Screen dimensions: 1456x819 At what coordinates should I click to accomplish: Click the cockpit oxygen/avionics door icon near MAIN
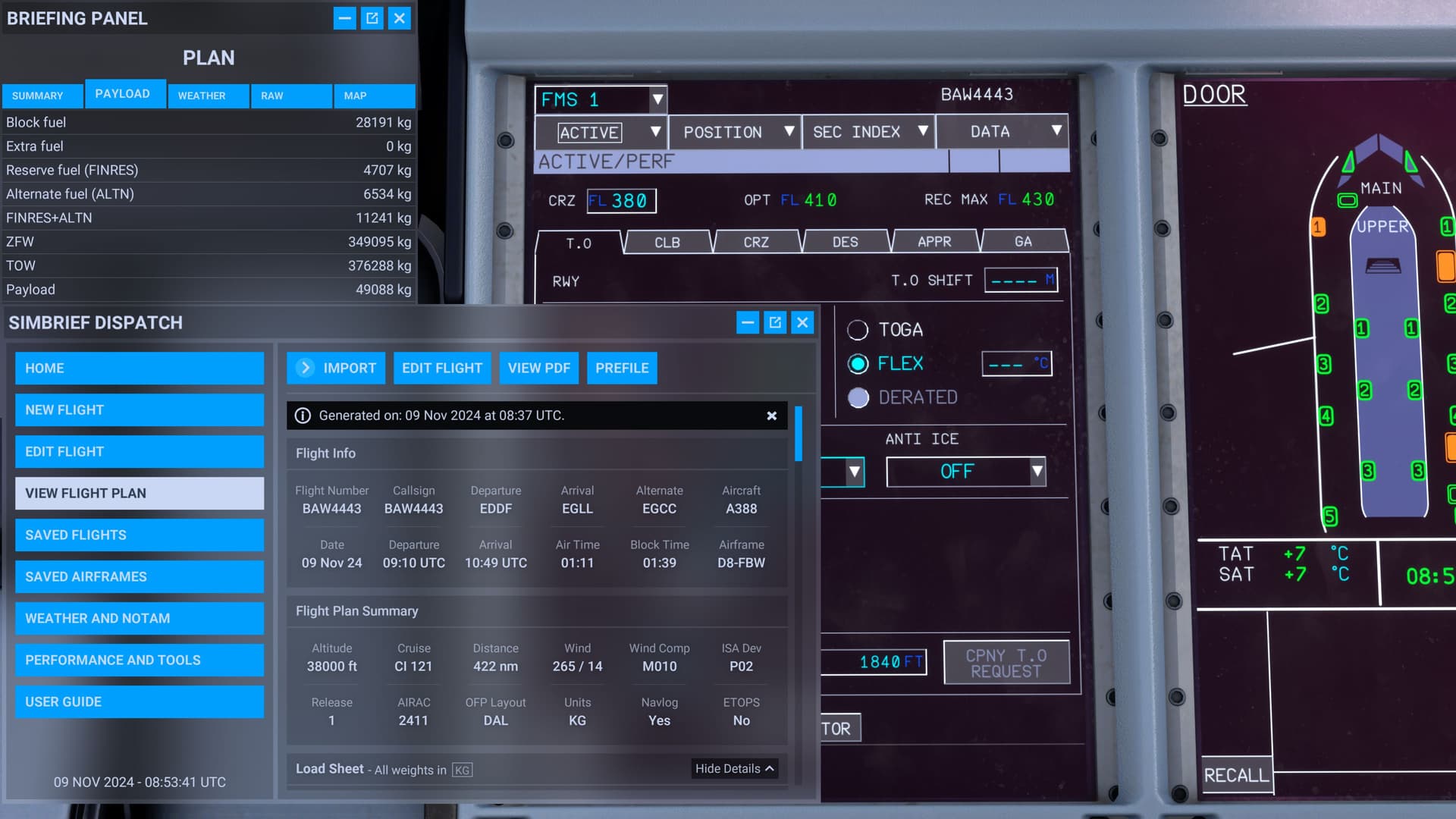pyautogui.click(x=1347, y=200)
